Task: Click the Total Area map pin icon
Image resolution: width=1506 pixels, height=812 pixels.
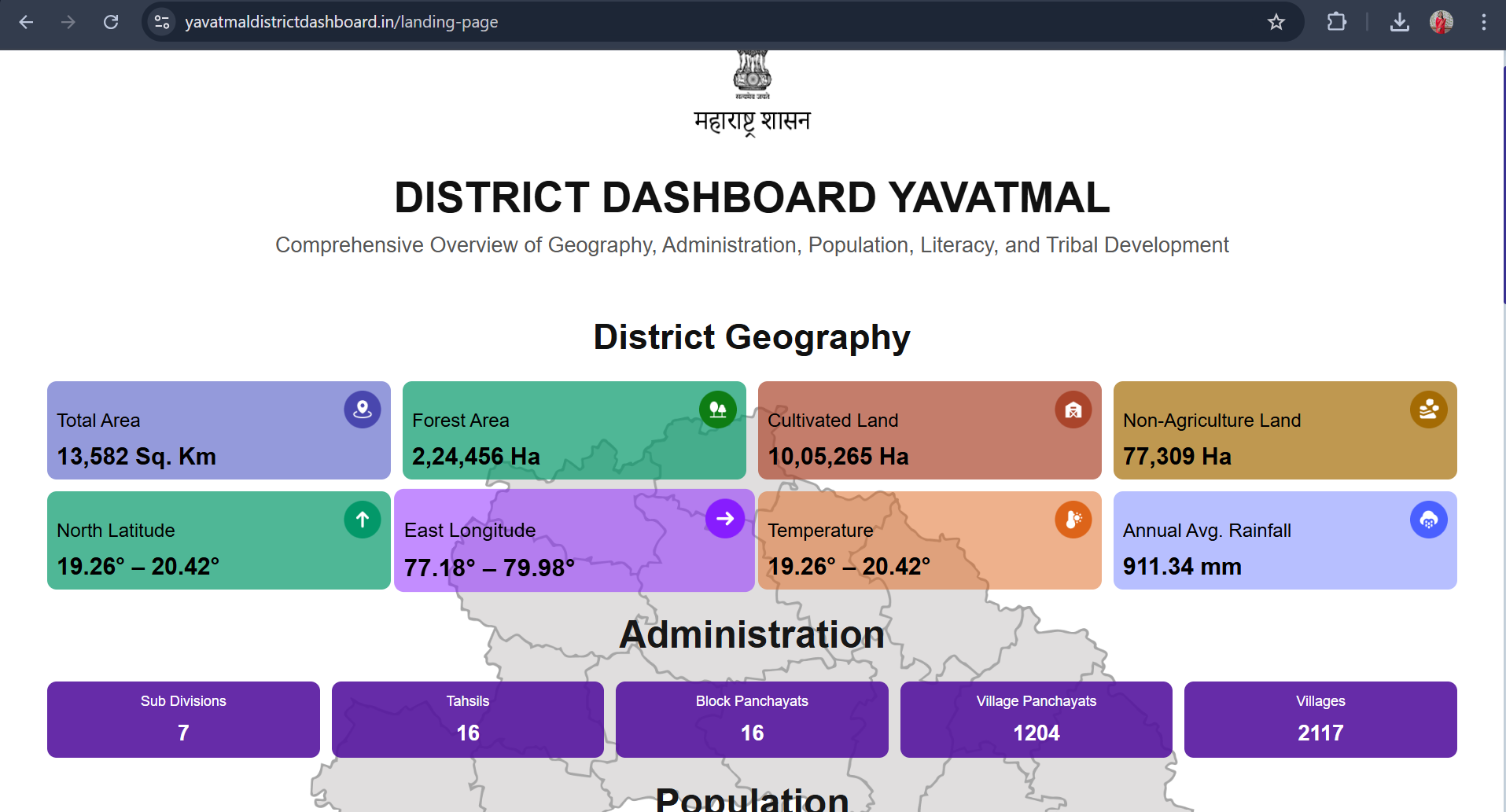Action: pos(363,410)
